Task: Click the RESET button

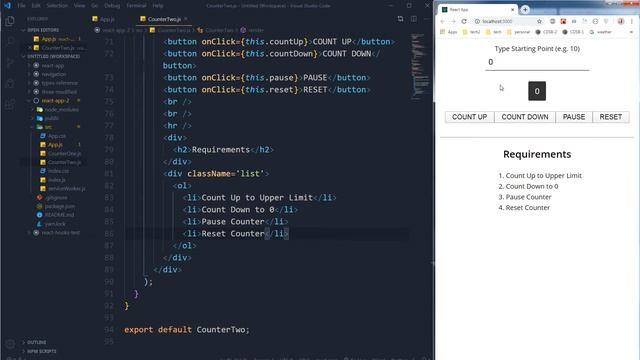Action: 611,117
